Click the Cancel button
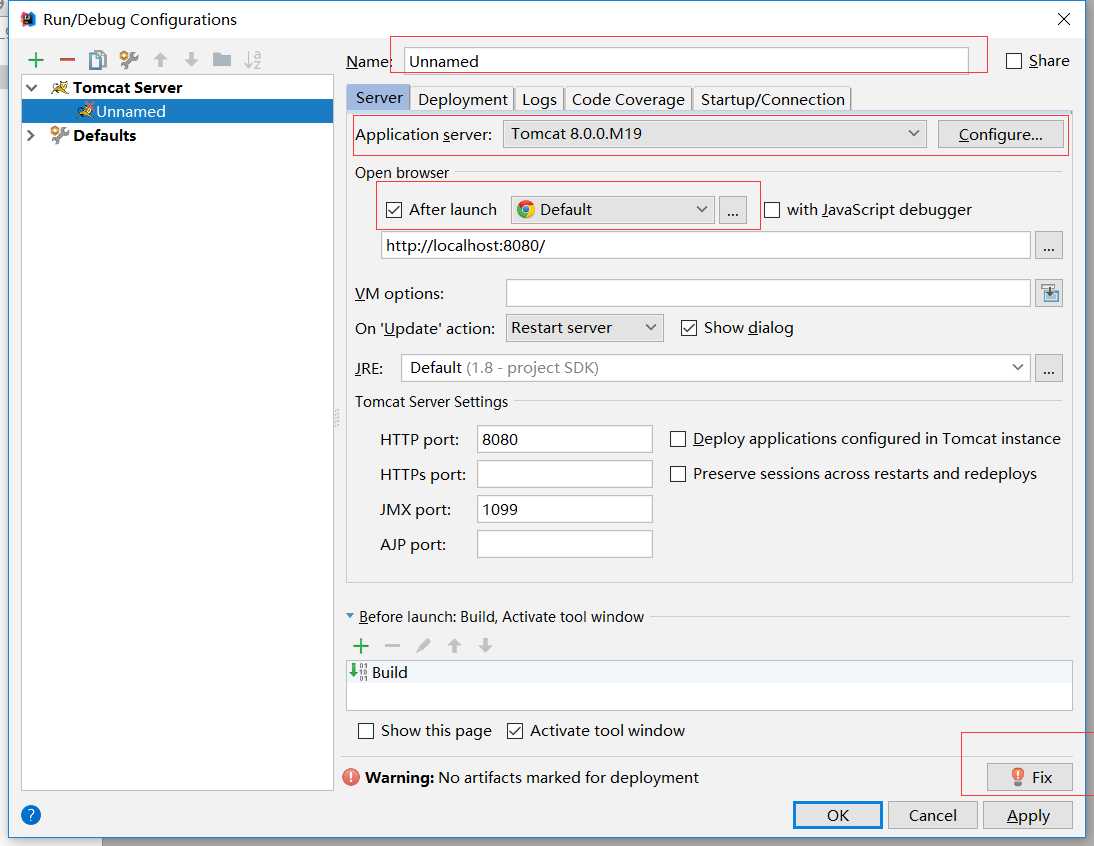This screenshot has width=1094, height=846. click(x=932, y=815)
